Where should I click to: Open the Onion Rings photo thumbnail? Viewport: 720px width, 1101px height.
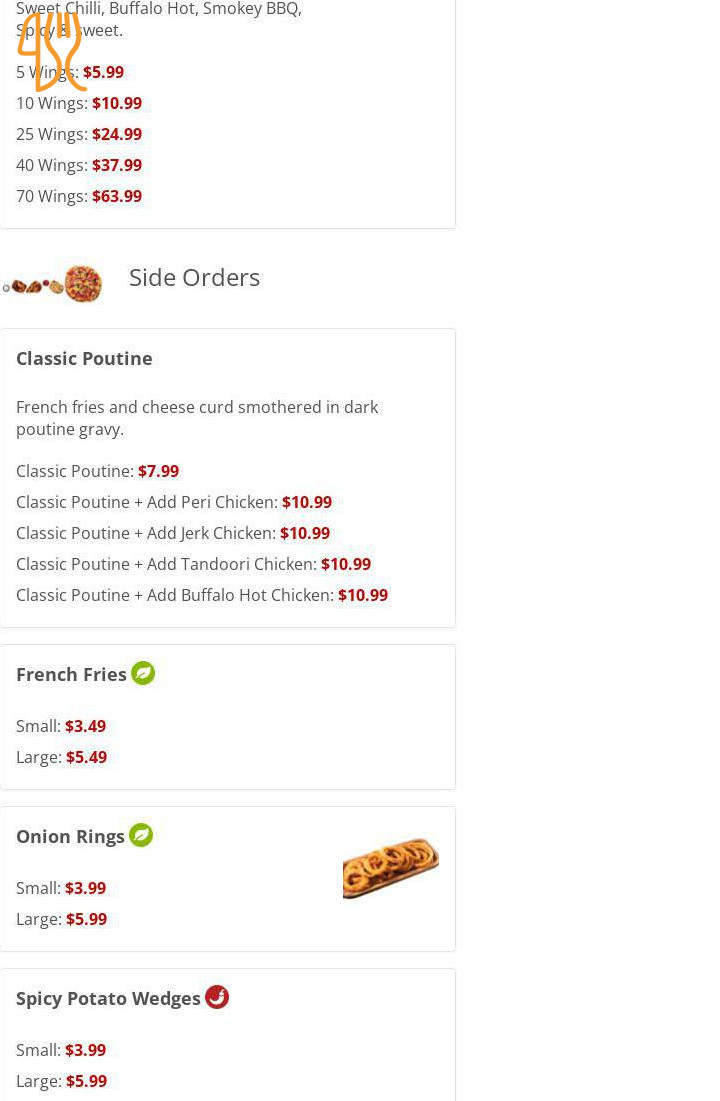coord(390,867)
